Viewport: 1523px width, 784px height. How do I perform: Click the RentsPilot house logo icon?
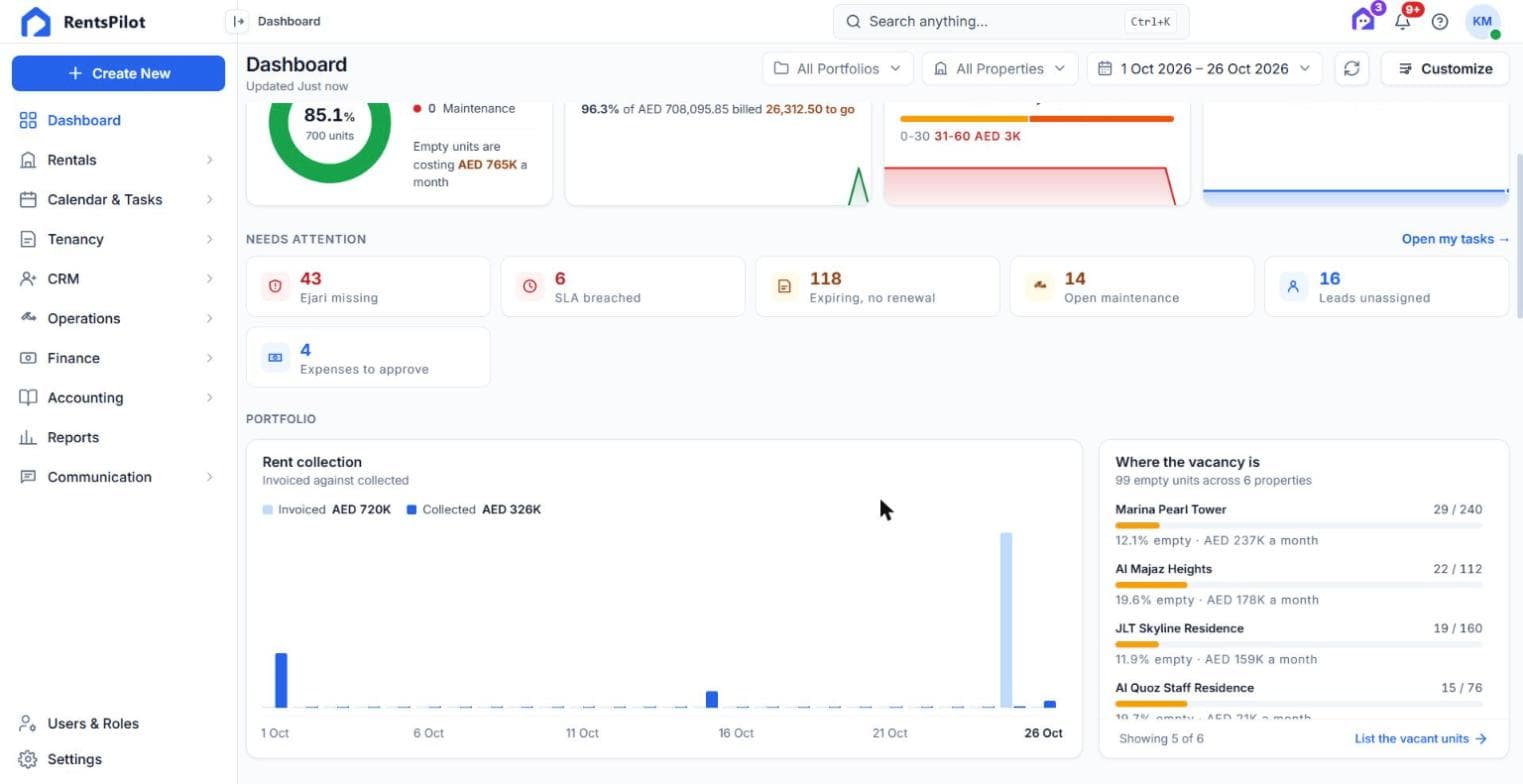pos(36,22)
